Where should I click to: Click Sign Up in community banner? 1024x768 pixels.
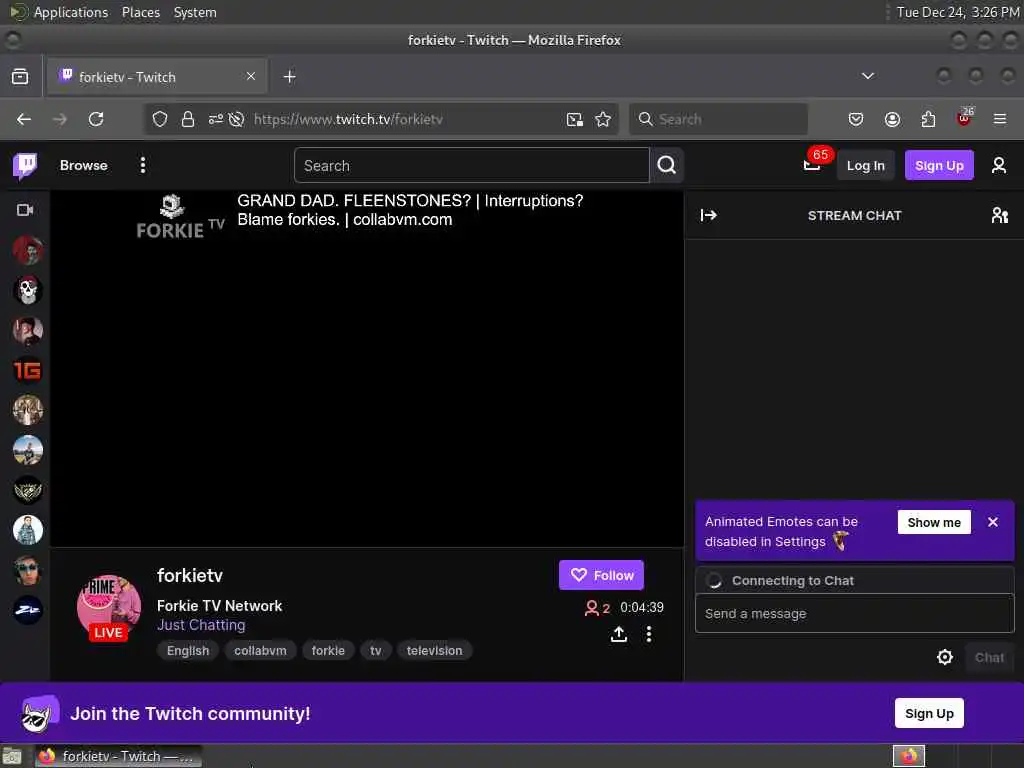click(929, 713)
